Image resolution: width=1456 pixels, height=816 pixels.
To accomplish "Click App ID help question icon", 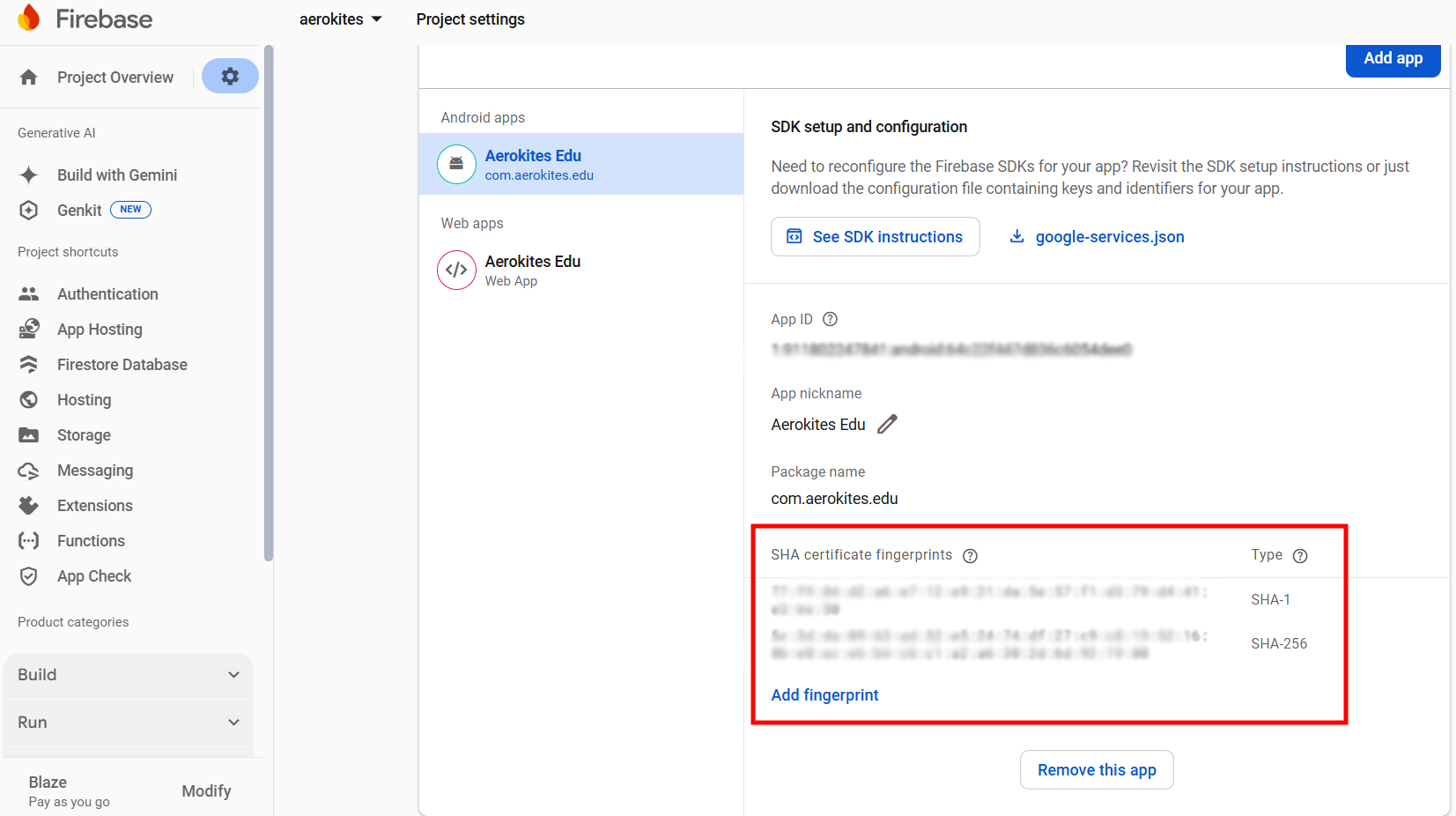I will pos(830,319).
